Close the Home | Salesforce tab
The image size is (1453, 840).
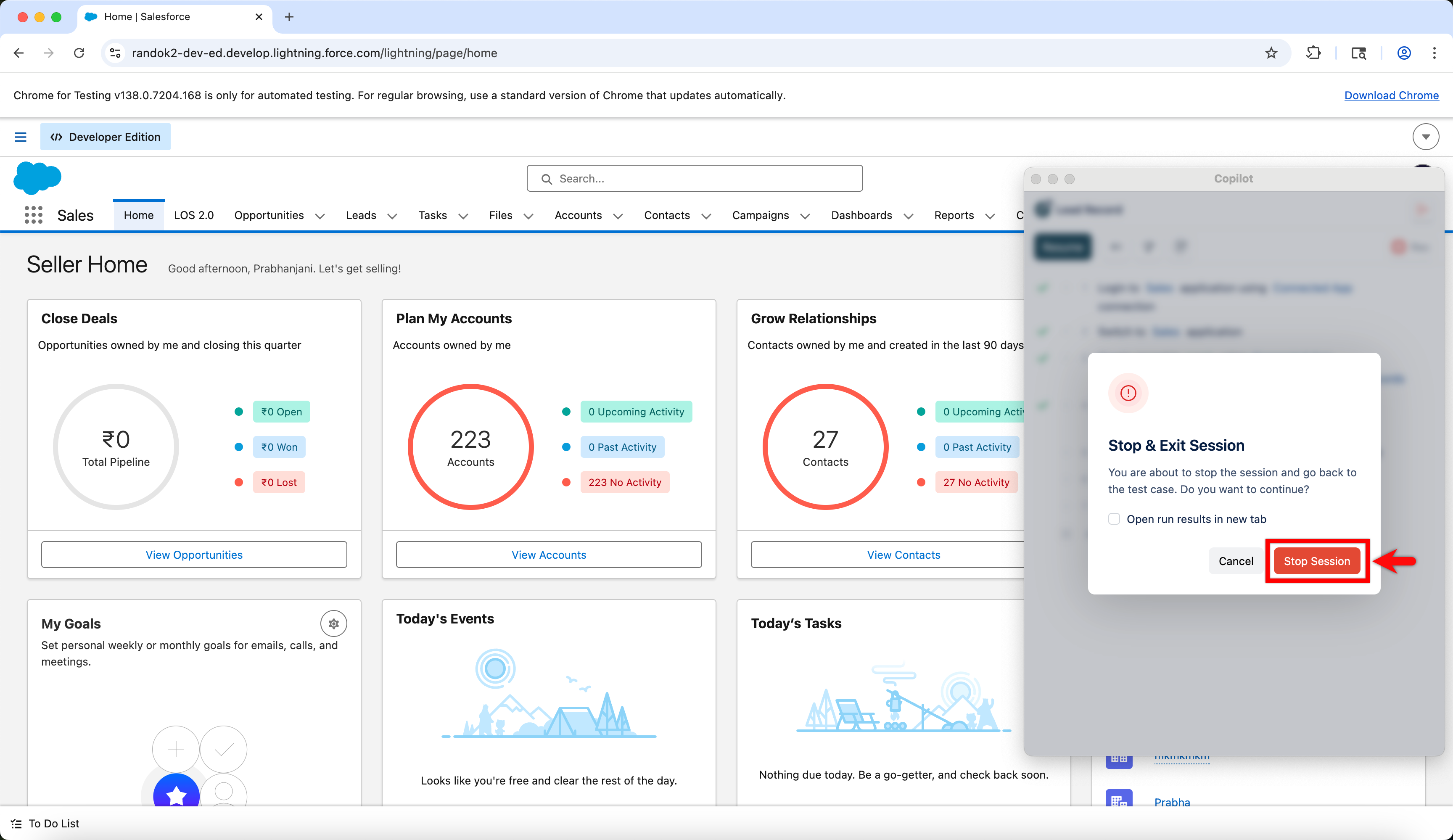click(x=259, y=17)
